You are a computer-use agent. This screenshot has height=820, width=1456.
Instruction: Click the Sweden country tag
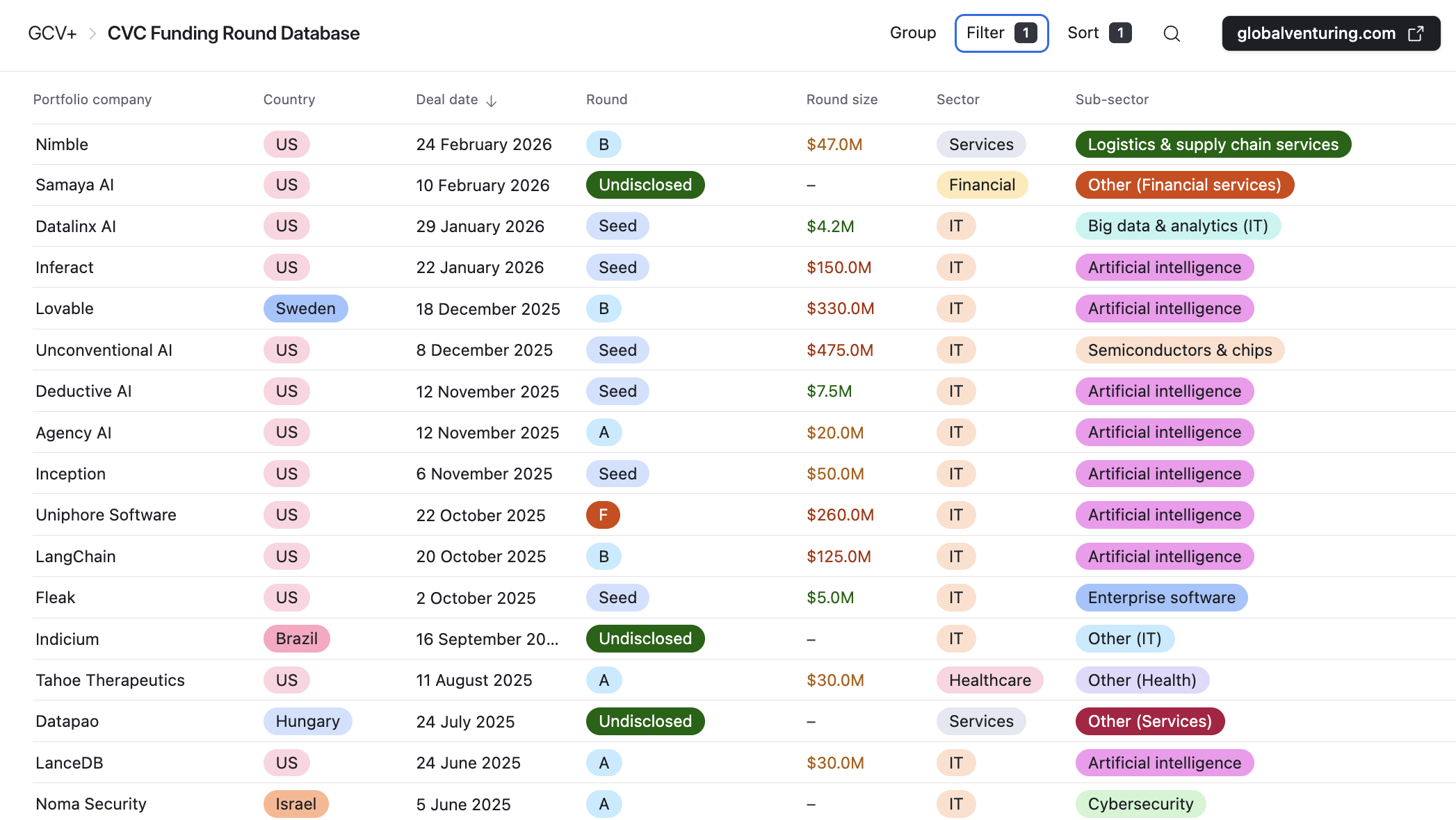pyautogui.click(x=305, y=309)
